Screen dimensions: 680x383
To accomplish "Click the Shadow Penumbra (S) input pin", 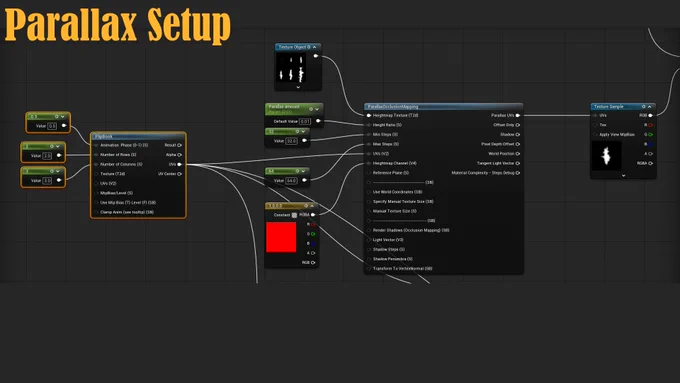I will [x=369, y=259].
